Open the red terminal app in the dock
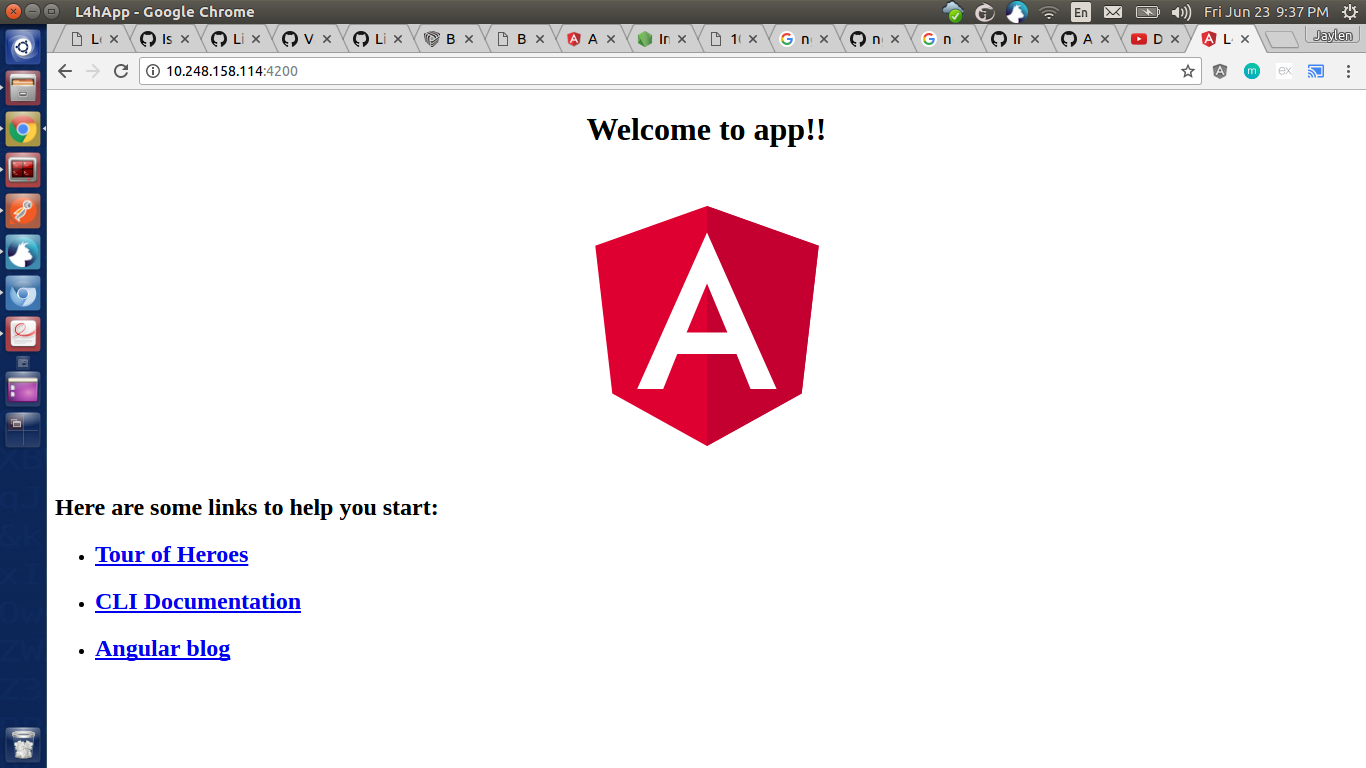 23,170
